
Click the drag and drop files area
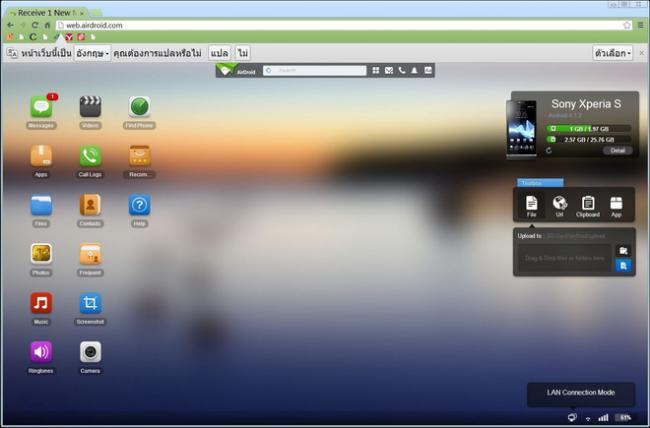(564, 258)
